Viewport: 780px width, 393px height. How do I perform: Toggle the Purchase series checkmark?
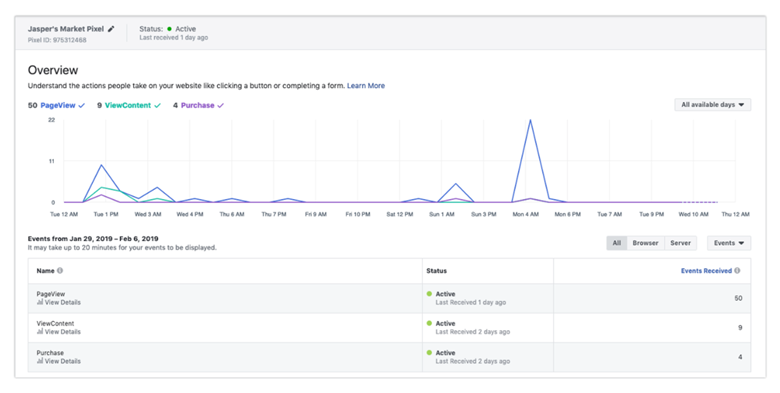tap(220, 105)
